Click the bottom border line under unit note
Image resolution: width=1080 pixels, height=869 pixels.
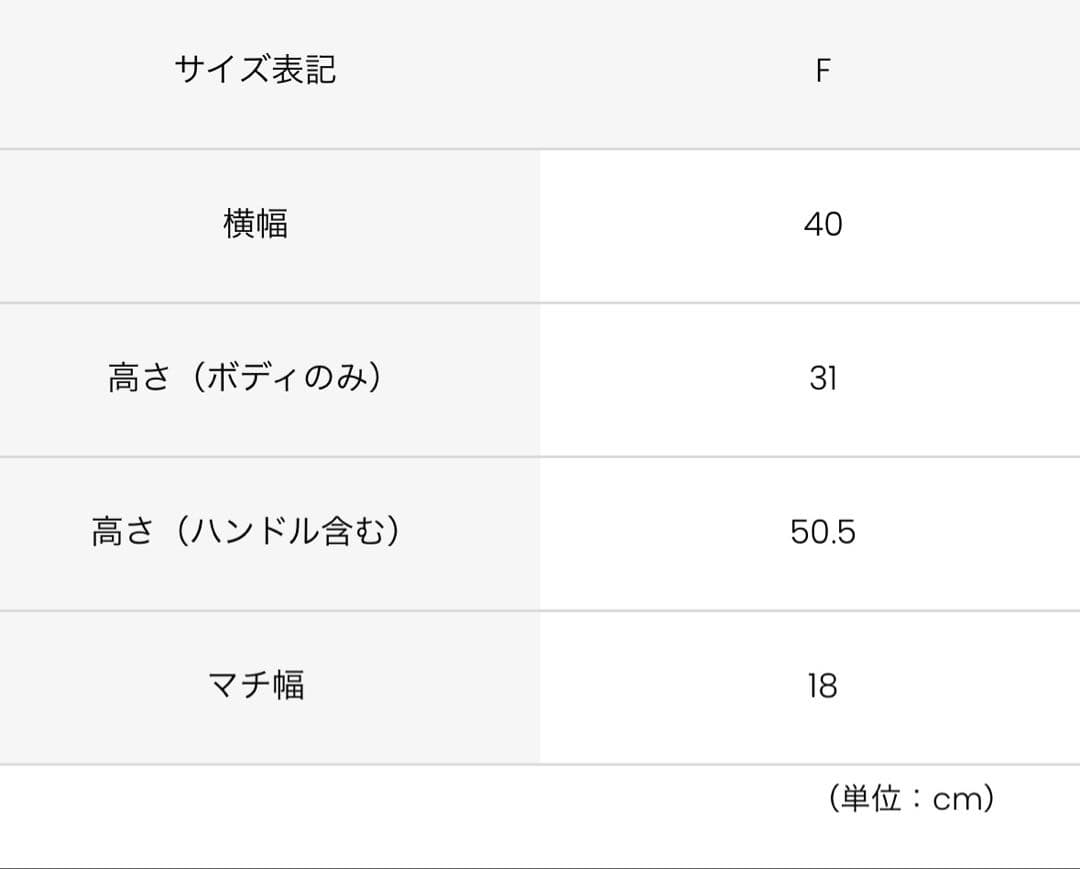pyautogui.click(x=540, y=867)
